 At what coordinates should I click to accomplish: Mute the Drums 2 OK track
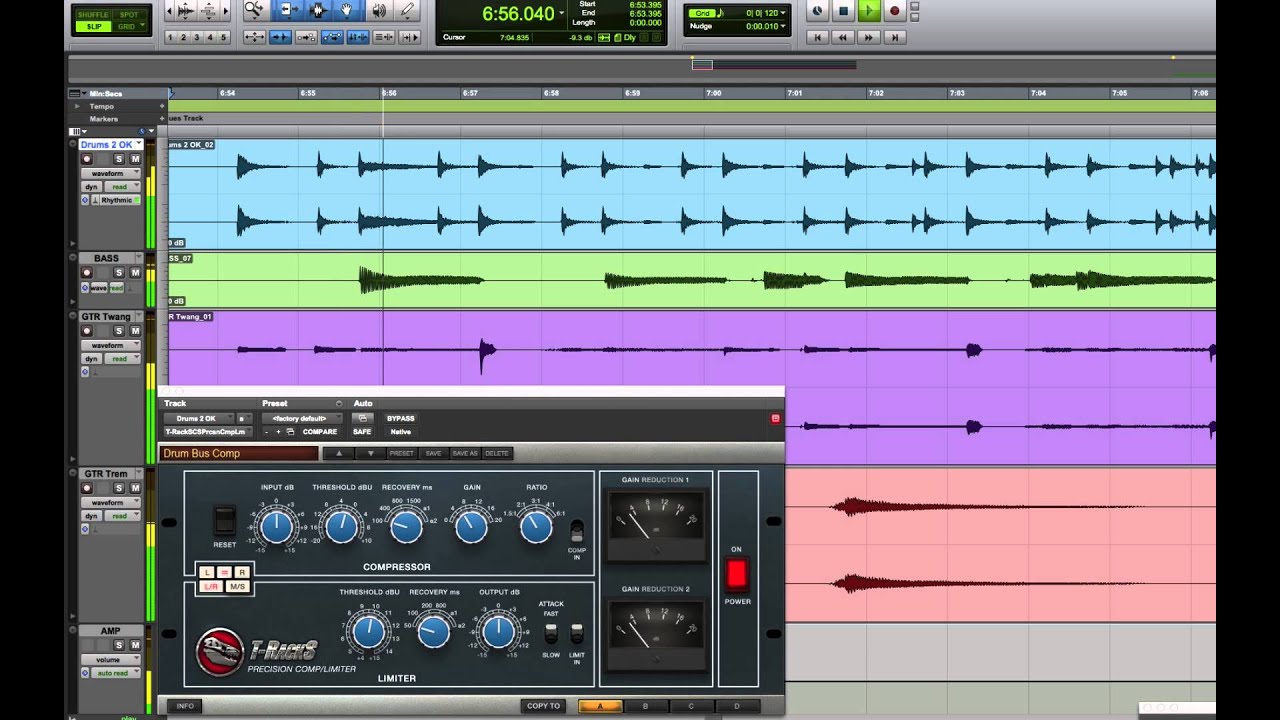pyautogui.click(x=135, y=159)
